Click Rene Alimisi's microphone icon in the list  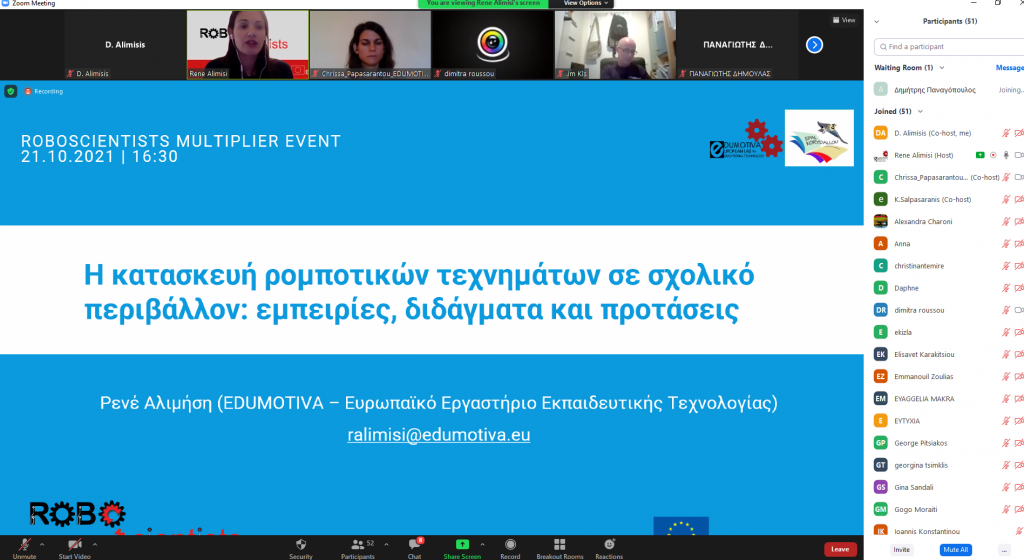[1006, 155]
